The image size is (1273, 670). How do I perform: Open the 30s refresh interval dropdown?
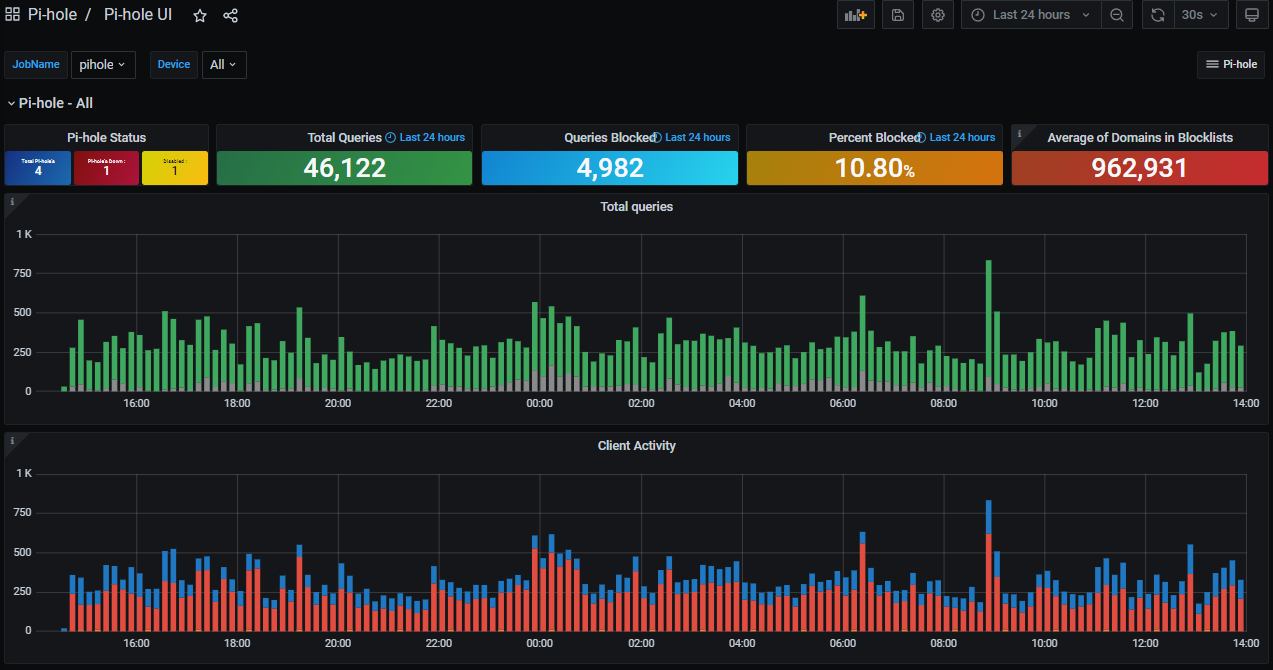1200,15
